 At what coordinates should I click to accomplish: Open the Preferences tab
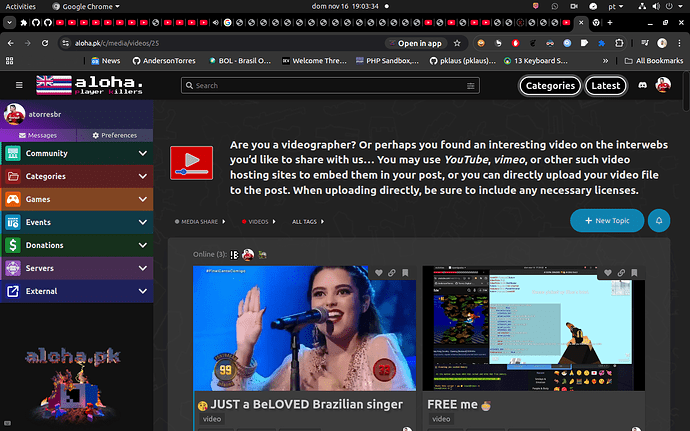pyautogui.click(x=114, y=134)
